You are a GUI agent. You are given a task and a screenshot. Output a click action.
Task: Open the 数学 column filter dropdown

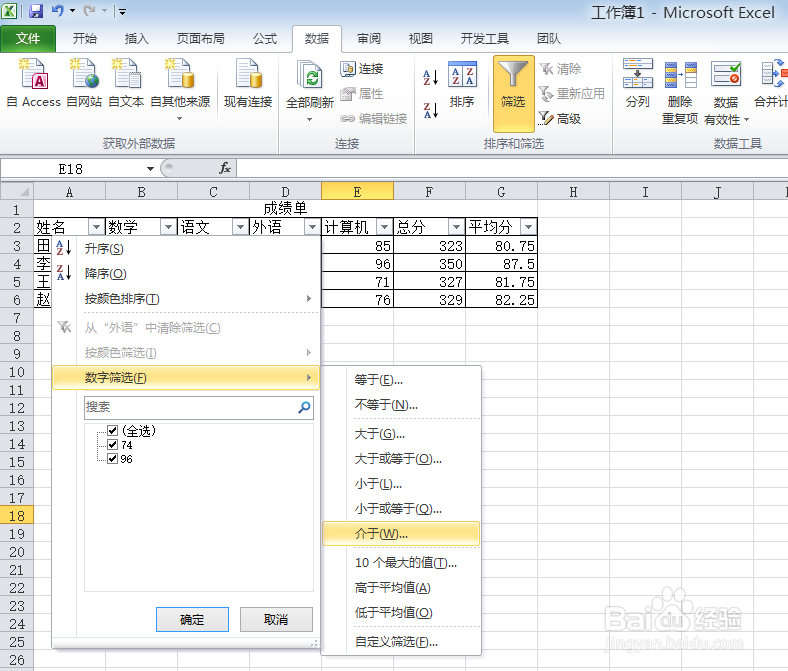(168, 227)
